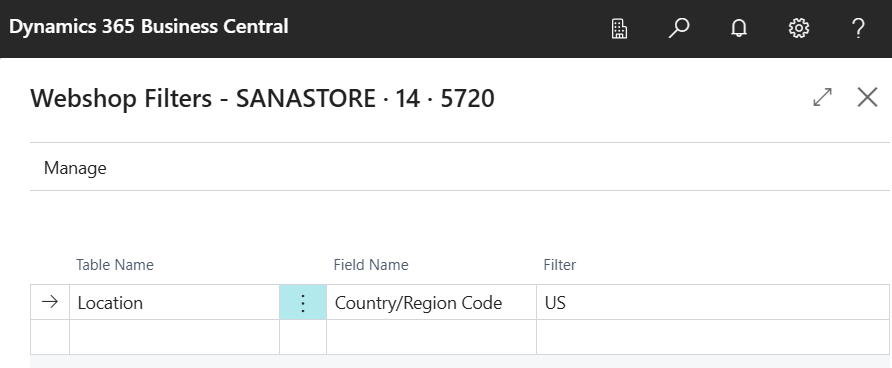Click Dynamics 365 Business Central title
Viewport: 892px width, 368px height.
(x=149, y=27)
